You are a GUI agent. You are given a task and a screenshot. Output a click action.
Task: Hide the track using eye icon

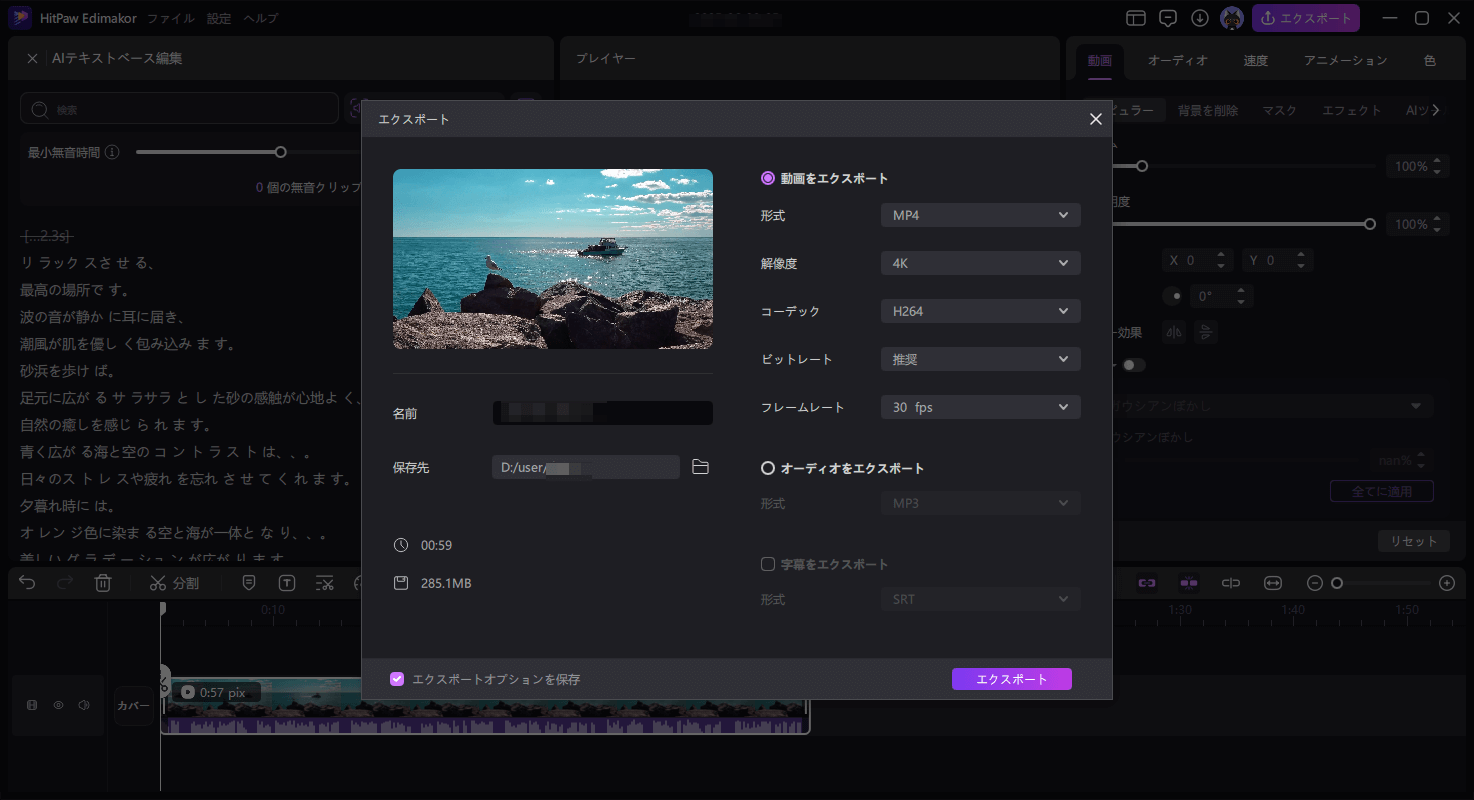[x=58, y=705]
